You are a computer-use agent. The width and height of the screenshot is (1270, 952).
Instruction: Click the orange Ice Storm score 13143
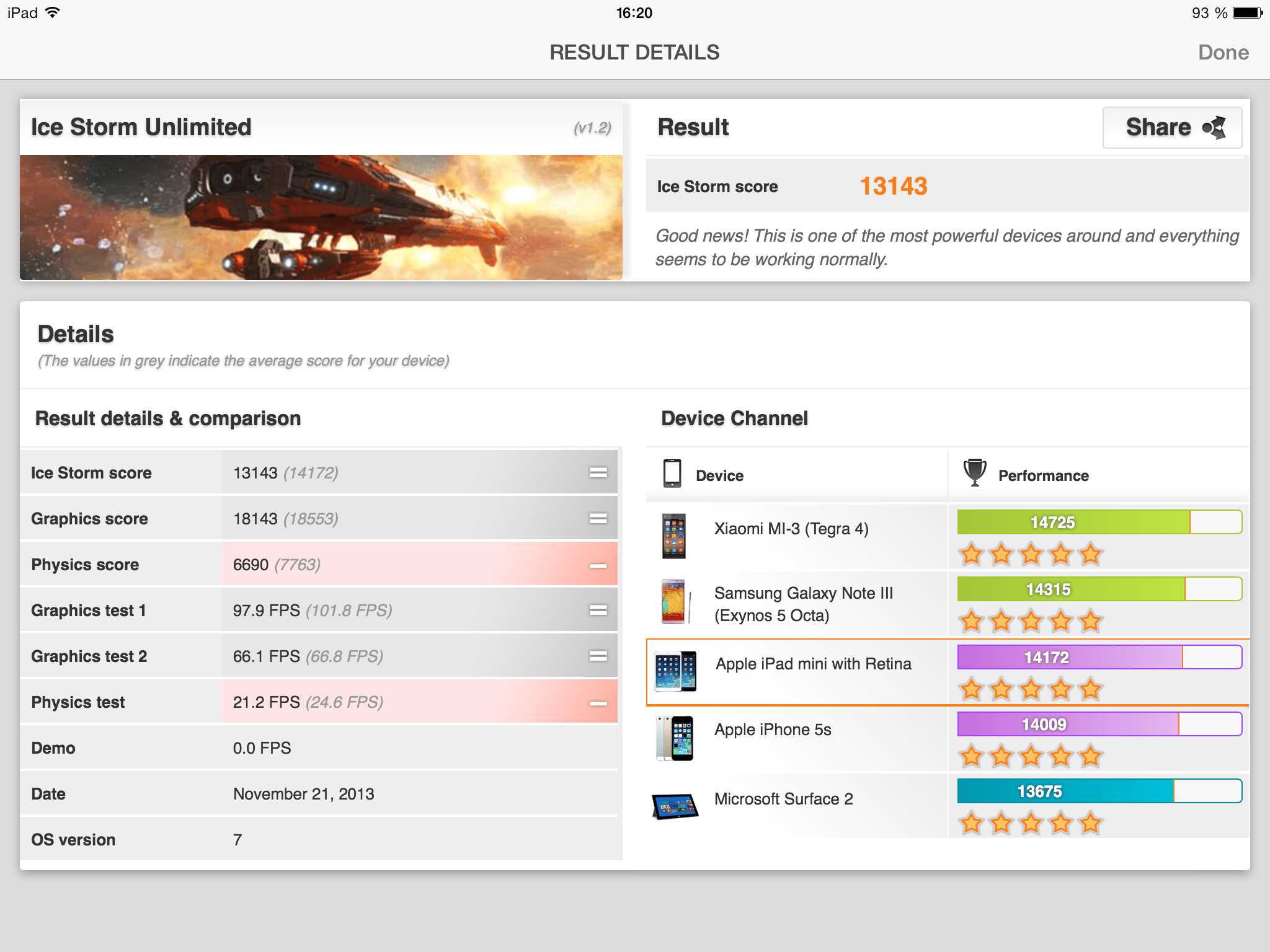pyautogui.click(x=893, y=187)
